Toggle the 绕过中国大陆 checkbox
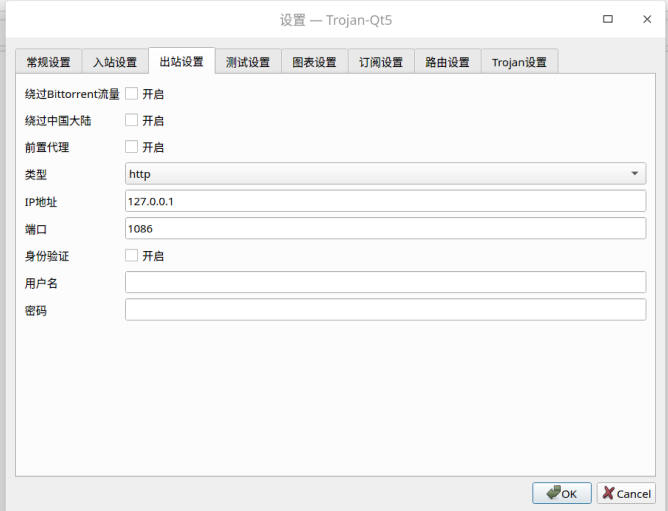Screen dimensions: 668x511 coord(131,120)
